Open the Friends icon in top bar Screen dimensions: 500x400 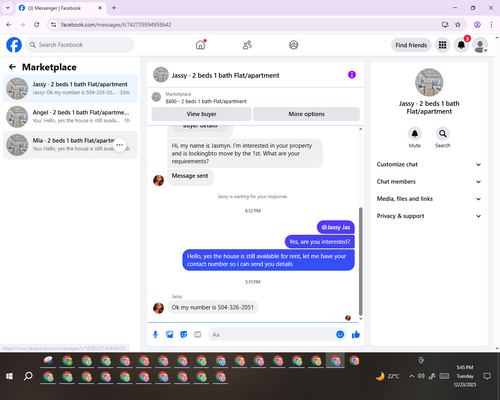(247, 45)
